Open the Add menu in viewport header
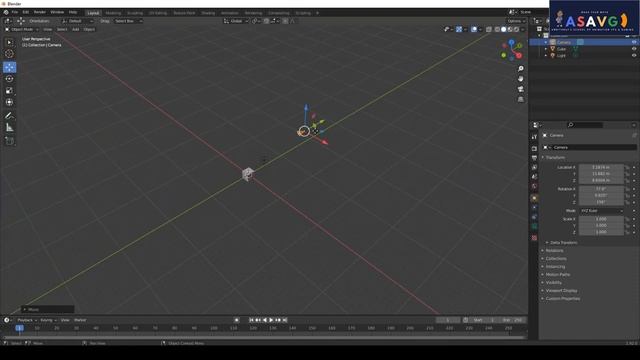This screenshot has height=360, width=640. pyautogui.click(x=76, y=29)
